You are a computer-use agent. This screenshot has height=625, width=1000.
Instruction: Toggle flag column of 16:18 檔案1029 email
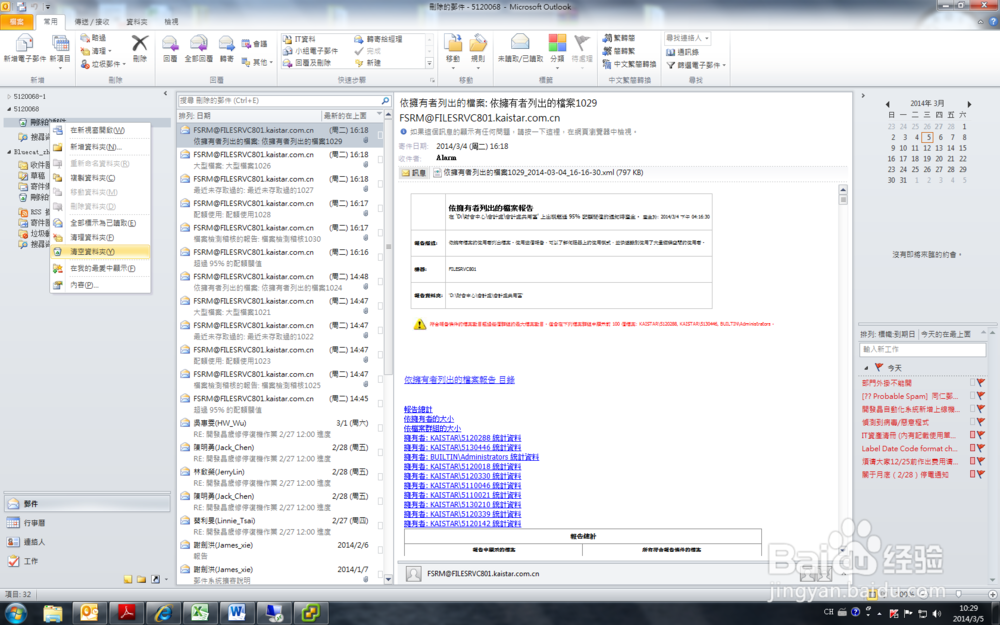pyautogui.click(x=380, y=135)
